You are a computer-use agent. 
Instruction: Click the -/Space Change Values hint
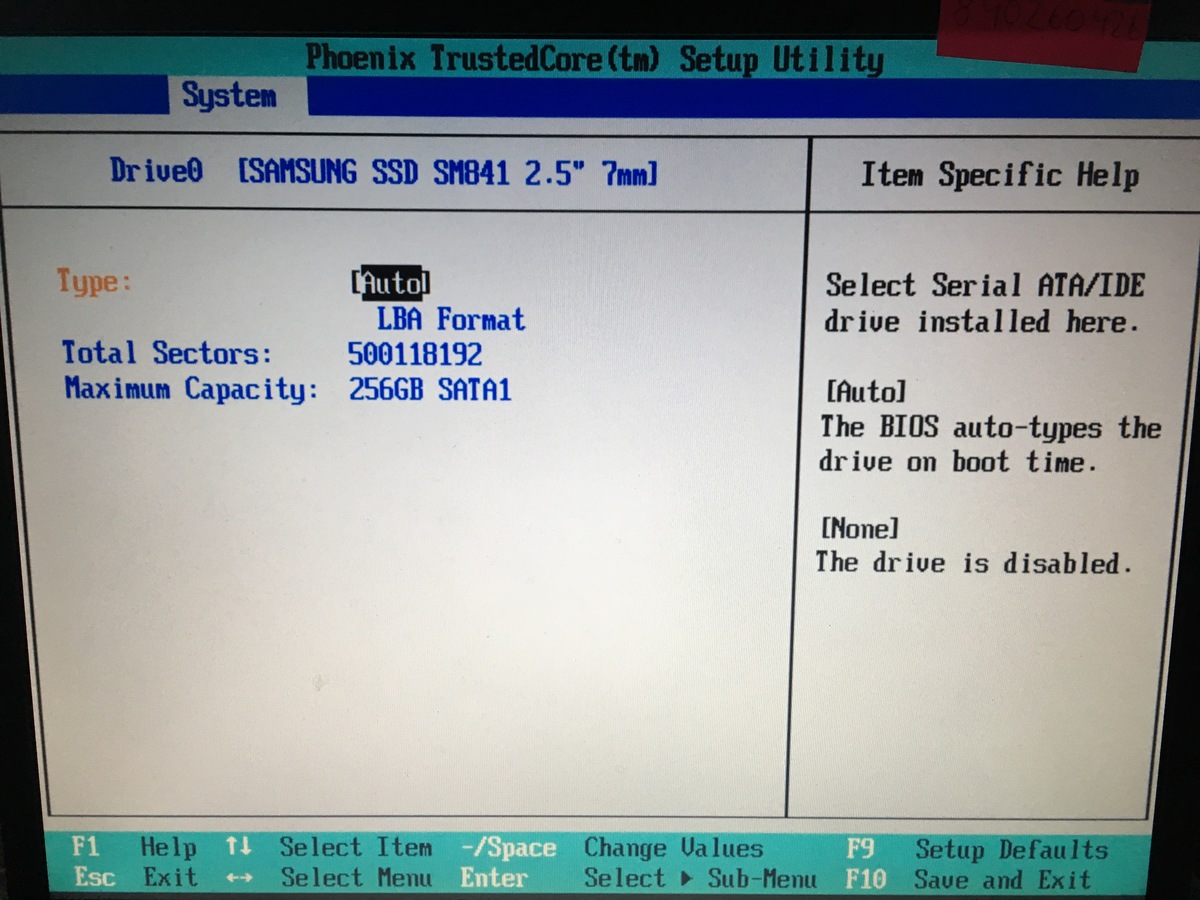(x=611, y=848)
